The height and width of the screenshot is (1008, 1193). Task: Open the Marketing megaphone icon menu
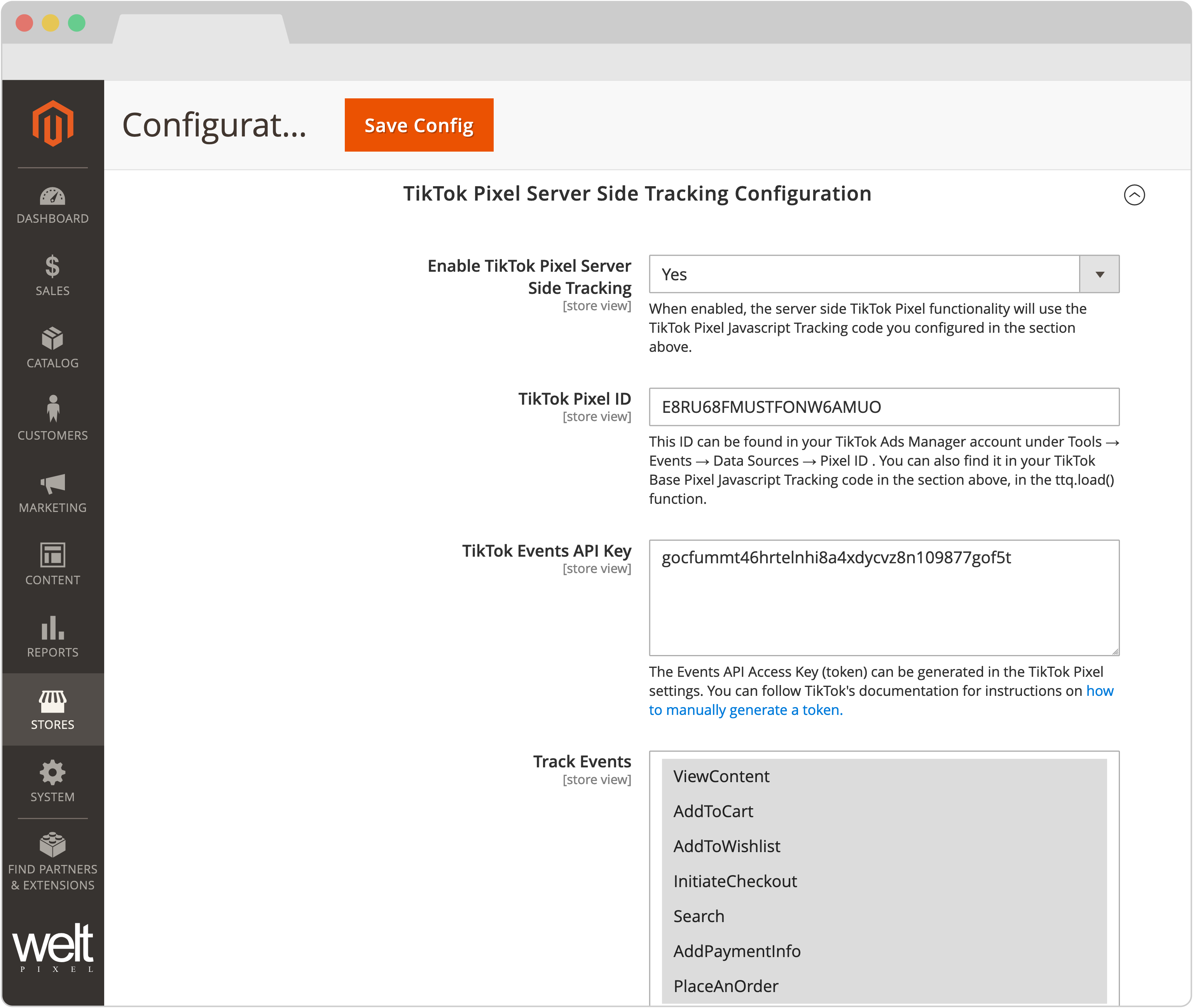coord(52,493)
